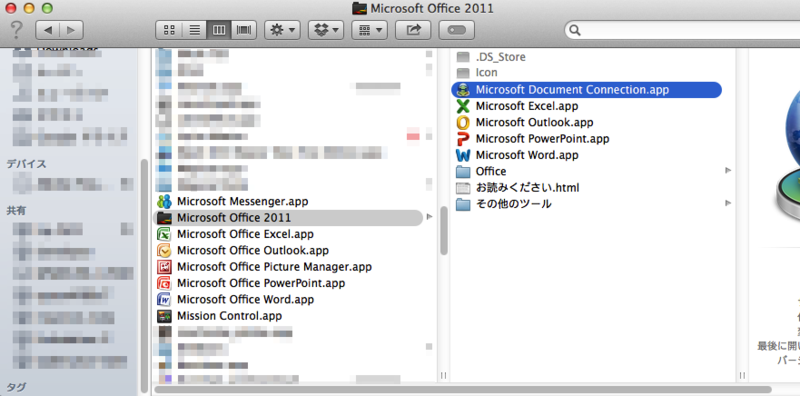This screenshot has width=800, height=396.
Task: Click the column resize handle after Office 2011 column
Action: (x=742, y=375)
